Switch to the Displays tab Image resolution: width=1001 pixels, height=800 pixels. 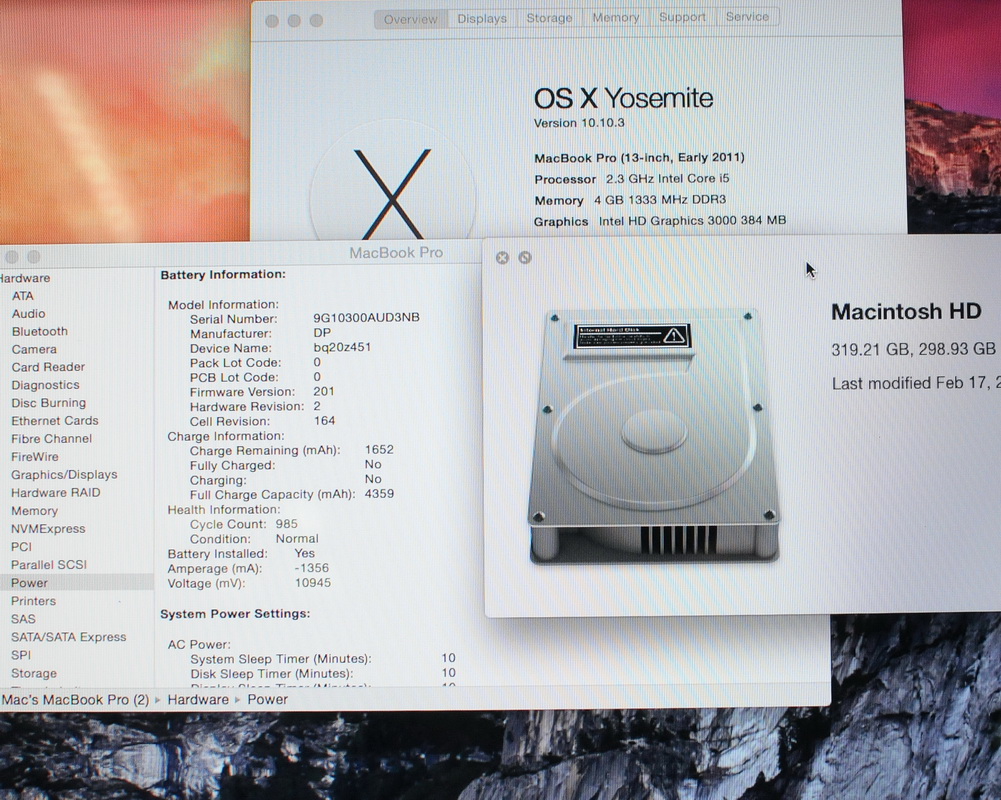pyautogui.click(x=481, y=19)
